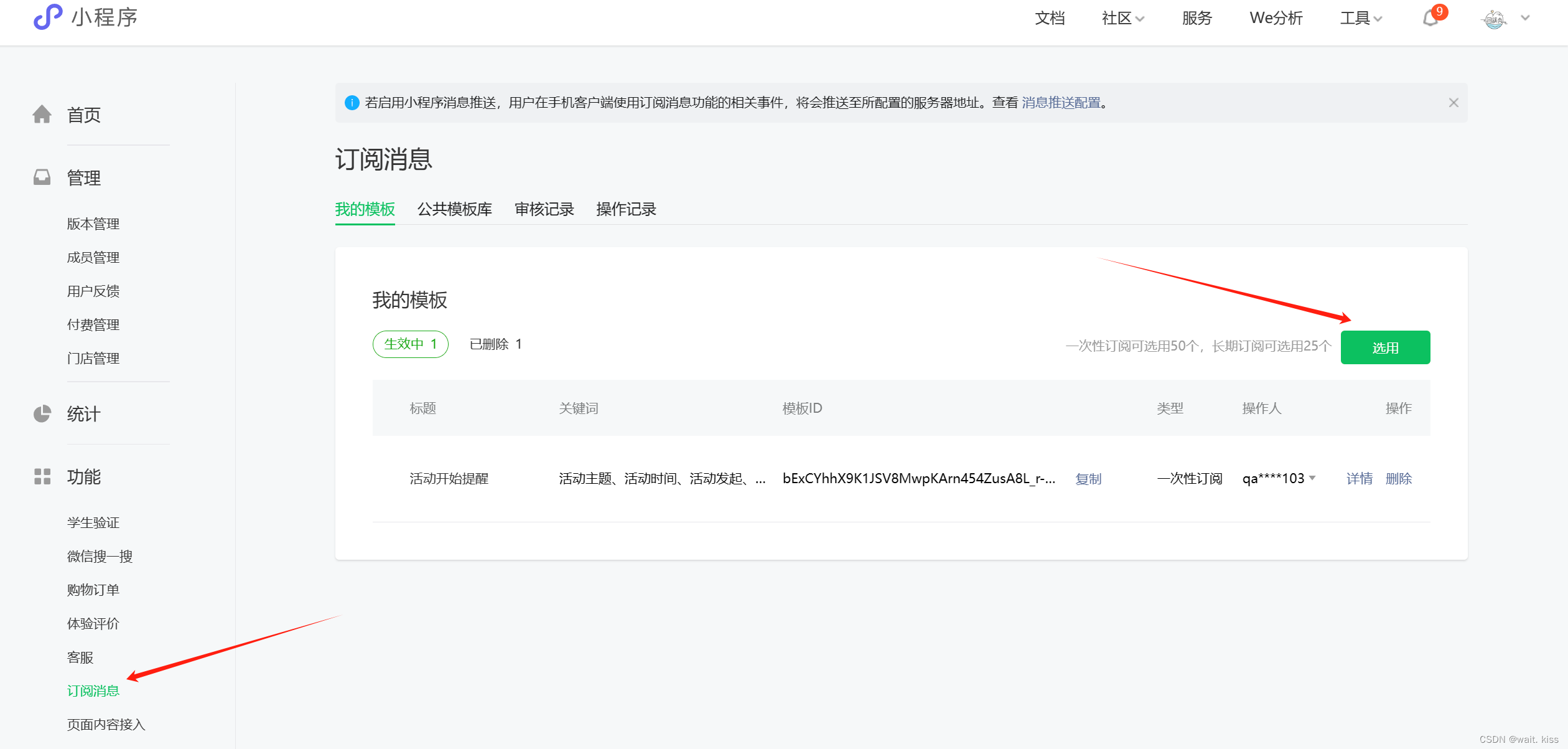Screen dimensions: 1568x749
Task: Switch to the 已删除 1 filter
Action: tap(495, 344)
